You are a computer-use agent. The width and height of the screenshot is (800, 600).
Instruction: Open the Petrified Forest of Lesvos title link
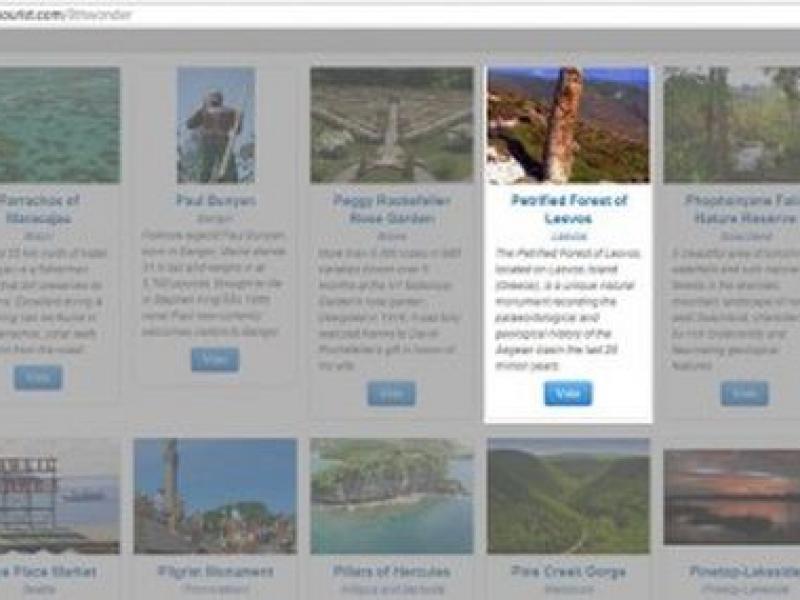568,209
